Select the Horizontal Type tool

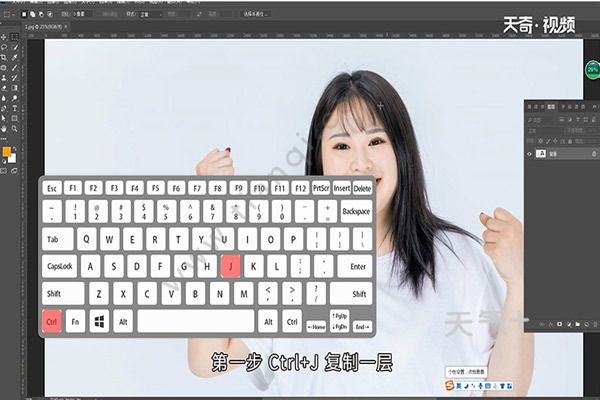[x=15, y=108]
